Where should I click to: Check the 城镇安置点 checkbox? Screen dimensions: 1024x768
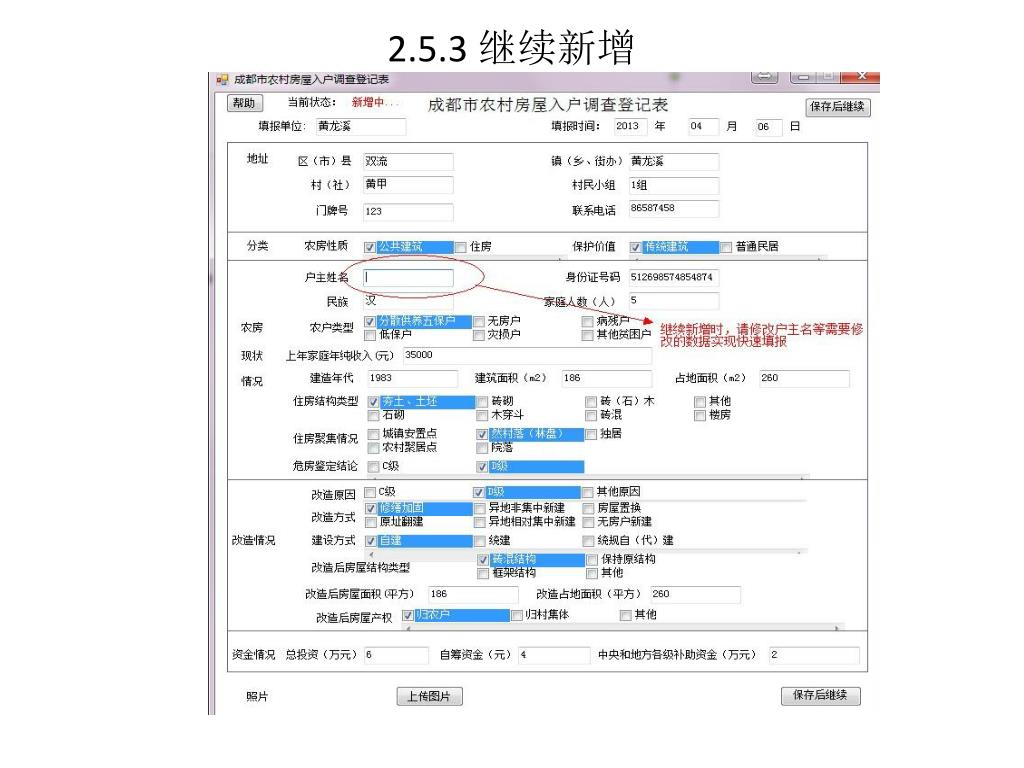[x=374, y=434]
